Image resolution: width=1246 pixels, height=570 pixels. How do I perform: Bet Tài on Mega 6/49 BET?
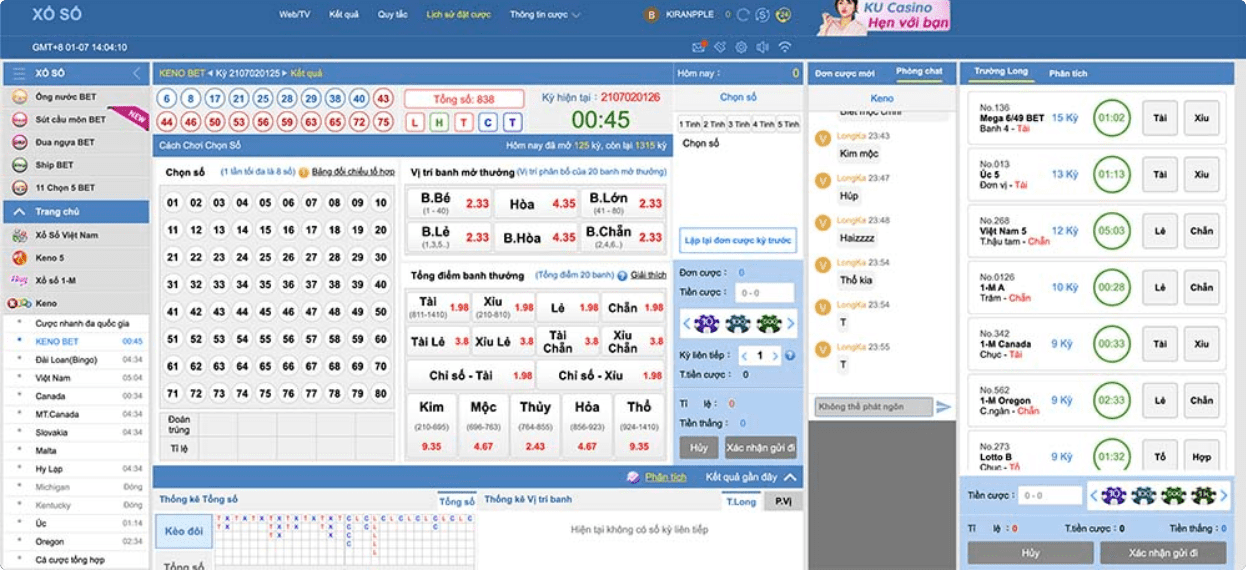[x=1160, y=118]
